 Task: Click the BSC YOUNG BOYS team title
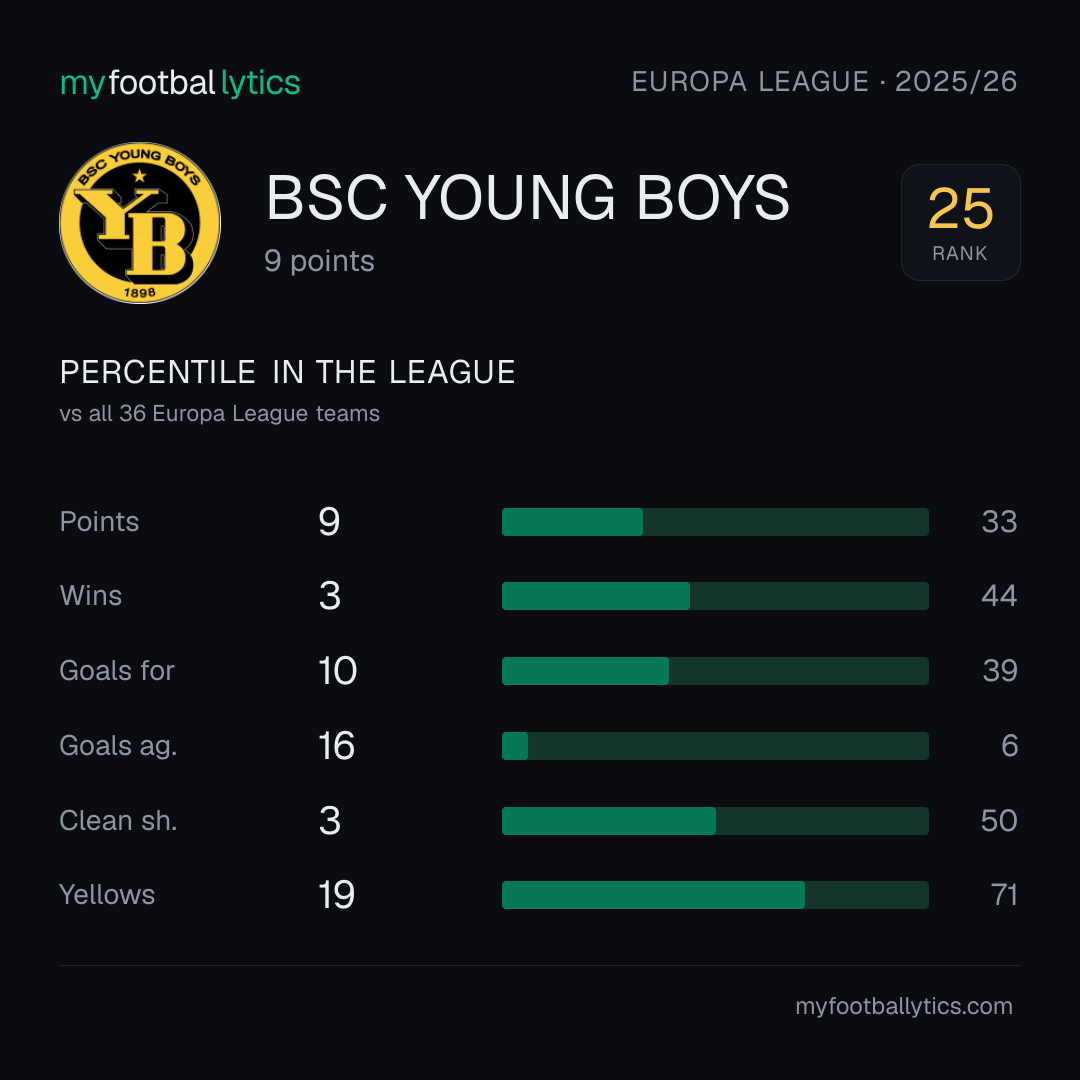pyautogui.click(x=528, y=198)
